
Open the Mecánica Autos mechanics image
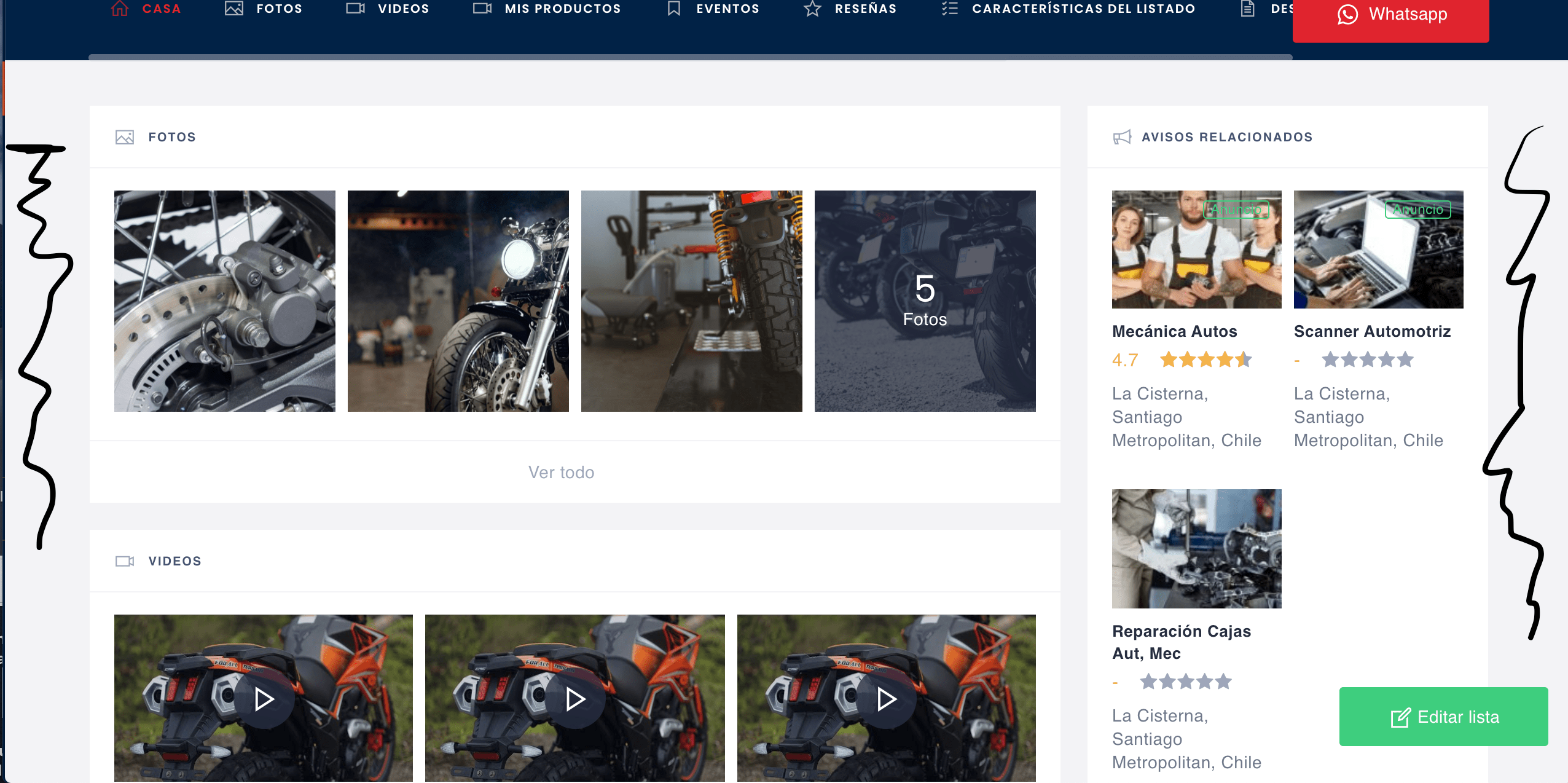1197,250
